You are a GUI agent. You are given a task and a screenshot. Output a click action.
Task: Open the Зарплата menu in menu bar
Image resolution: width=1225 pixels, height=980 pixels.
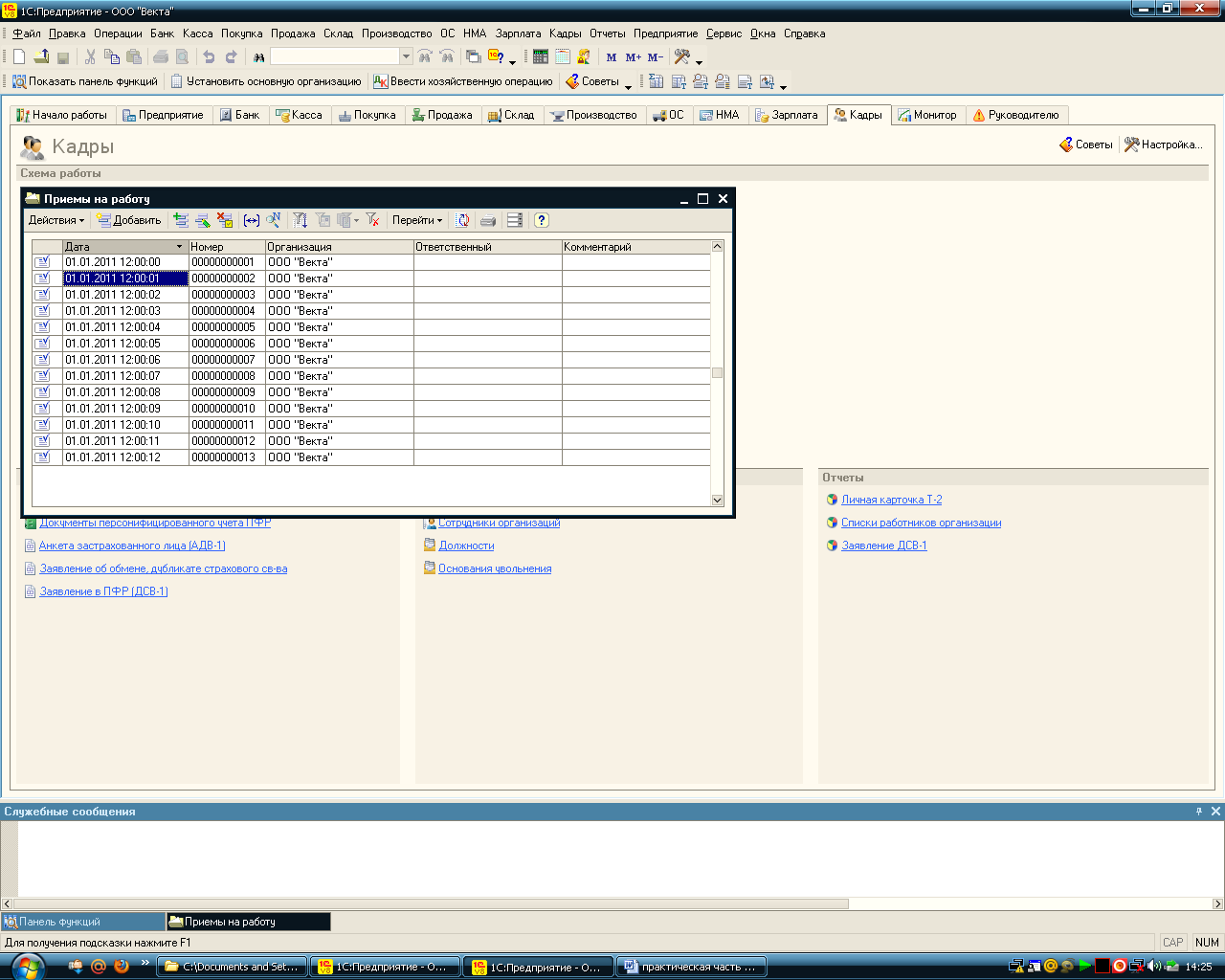[x=518, y=33]
